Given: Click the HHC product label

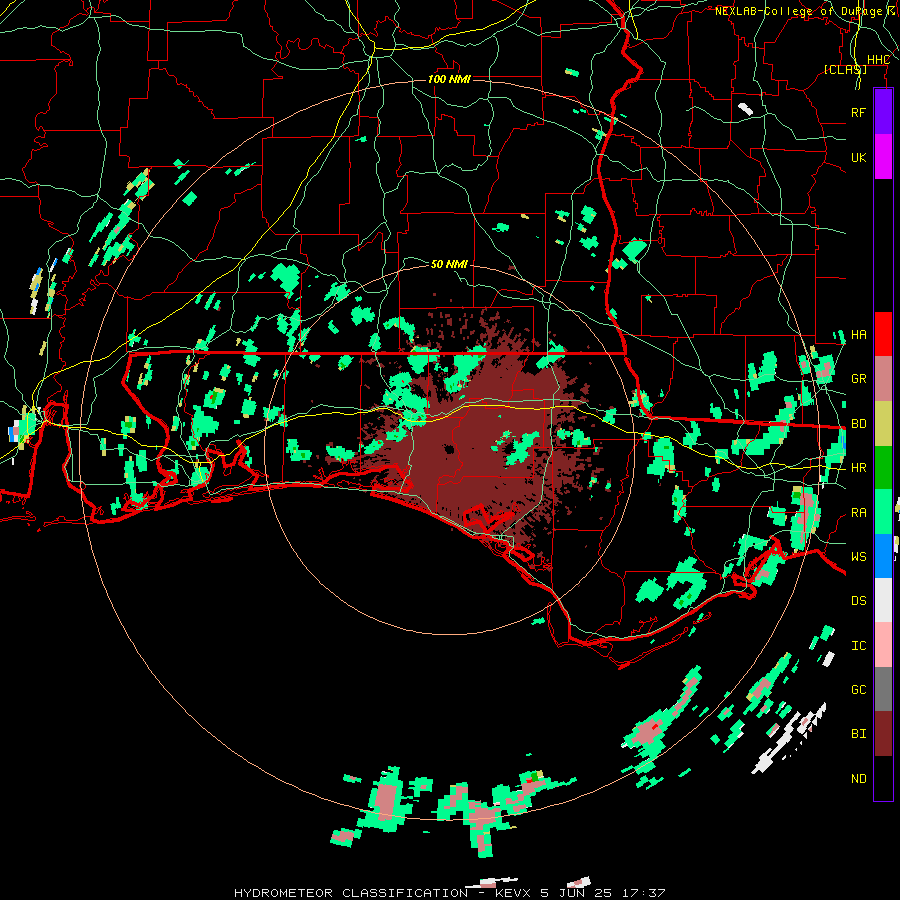Looking at the screenshot, I should (x=878, y=60).
